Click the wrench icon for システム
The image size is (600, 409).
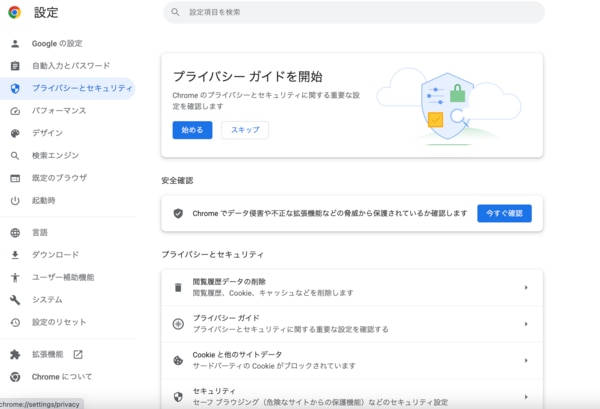point(15,300)
